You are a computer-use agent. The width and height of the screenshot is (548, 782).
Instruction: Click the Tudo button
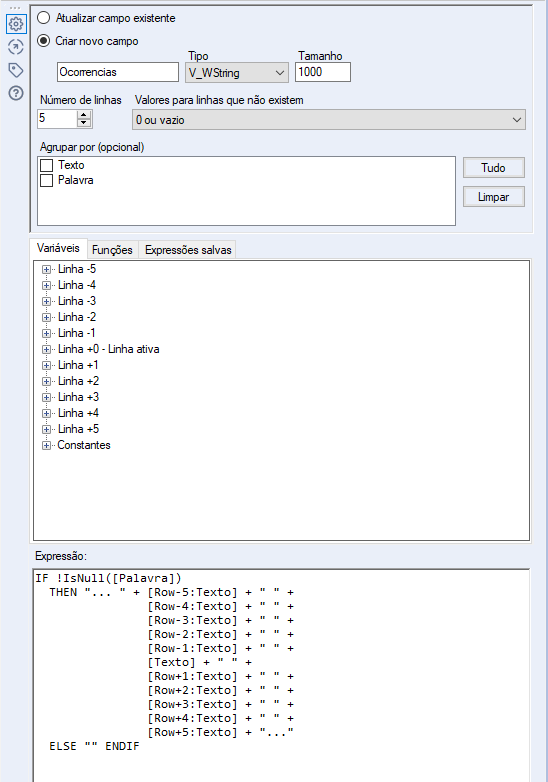[x=494, y=168]
